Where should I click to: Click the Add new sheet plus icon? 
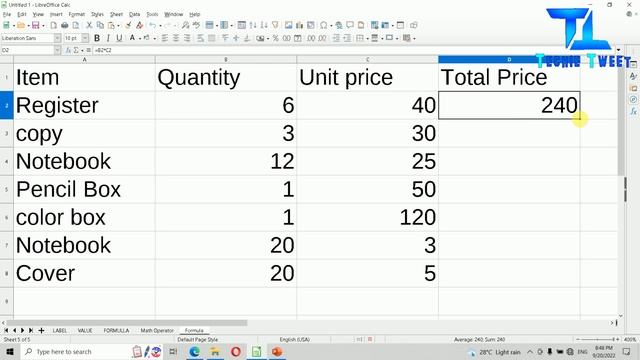pyautogui.click(x=41, y=330)
